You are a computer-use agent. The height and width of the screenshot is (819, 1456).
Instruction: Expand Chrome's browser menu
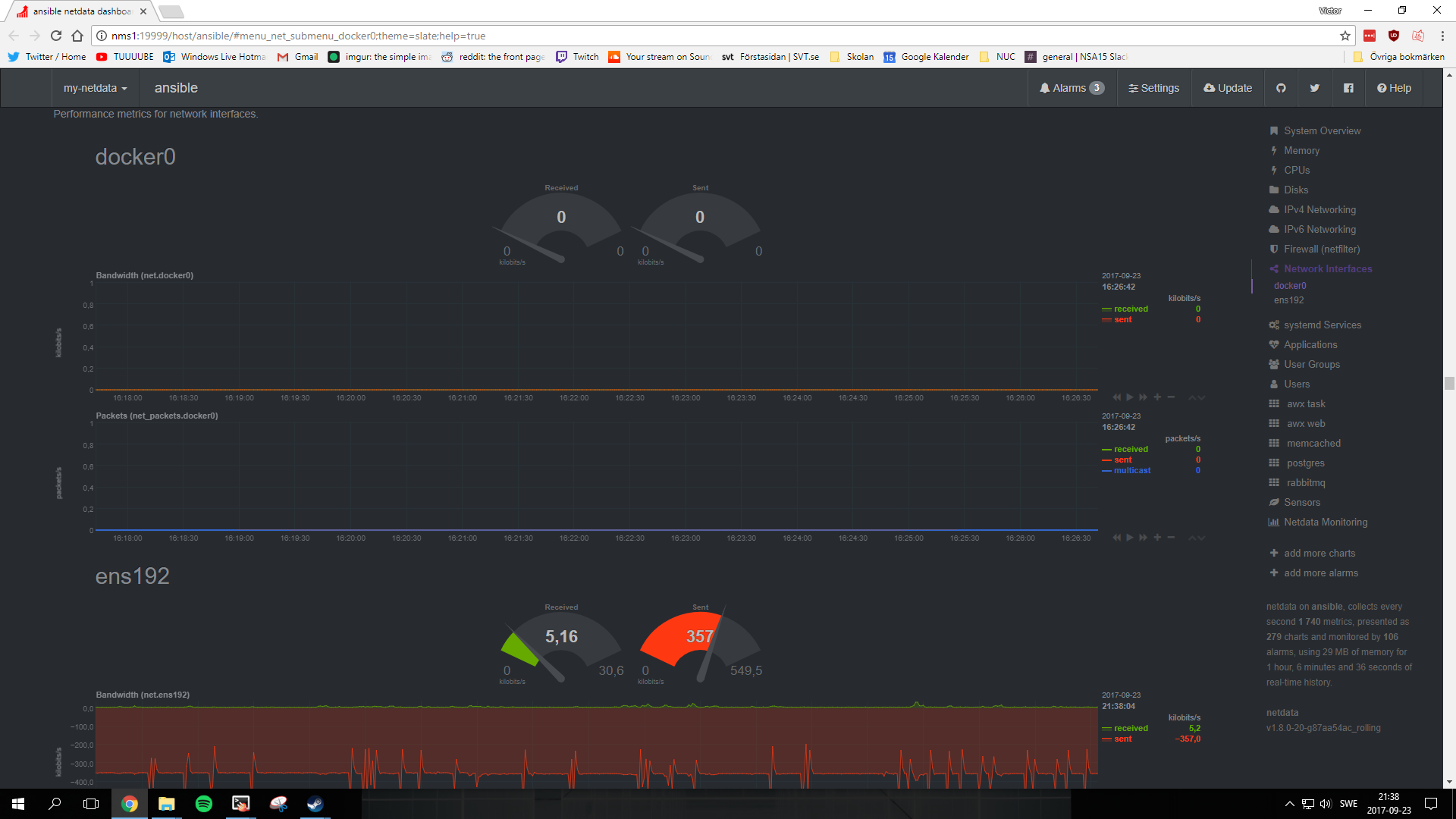click(1442, 36)
